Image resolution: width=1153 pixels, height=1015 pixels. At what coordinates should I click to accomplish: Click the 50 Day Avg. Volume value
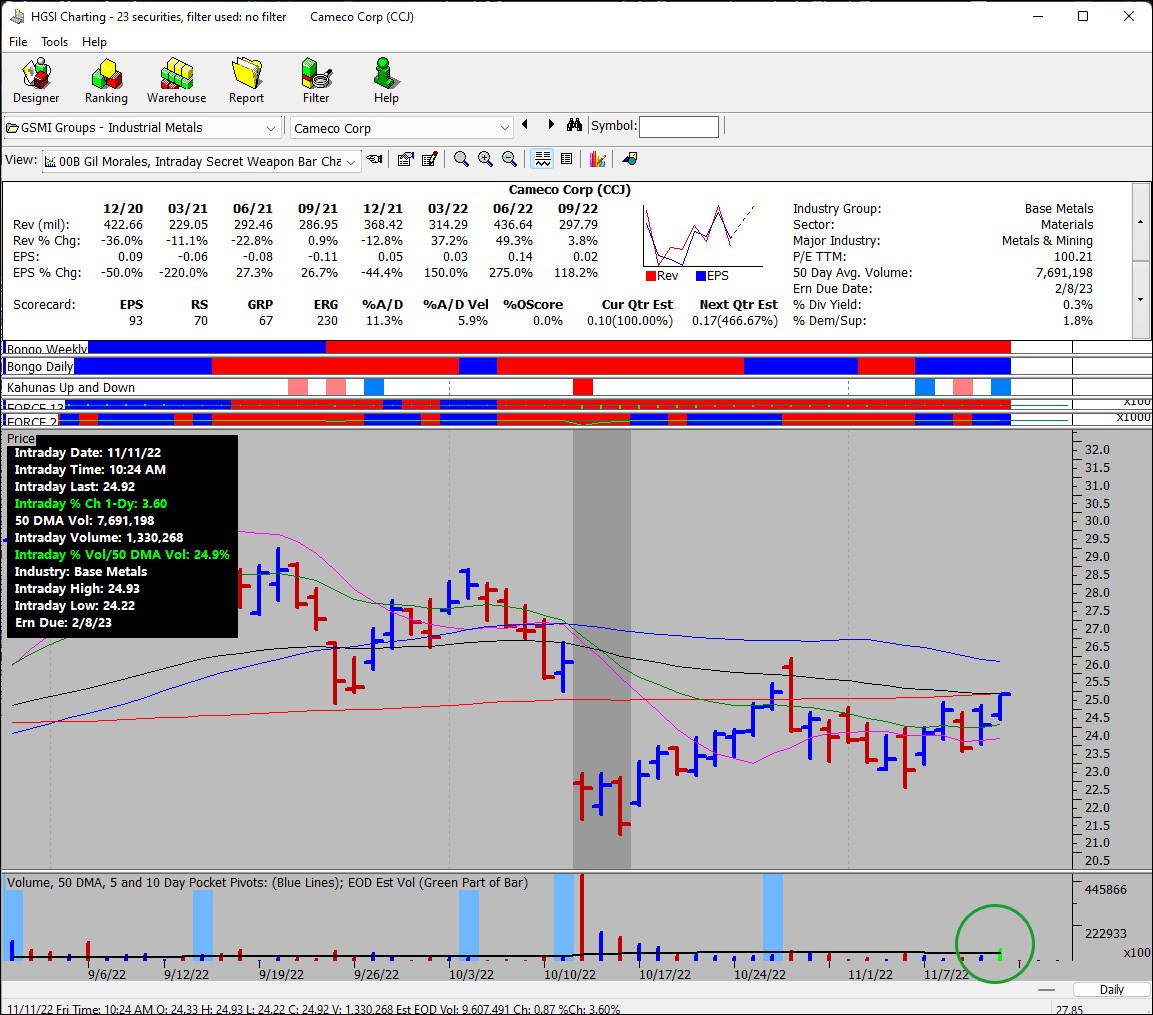[x=1064, y=273]
